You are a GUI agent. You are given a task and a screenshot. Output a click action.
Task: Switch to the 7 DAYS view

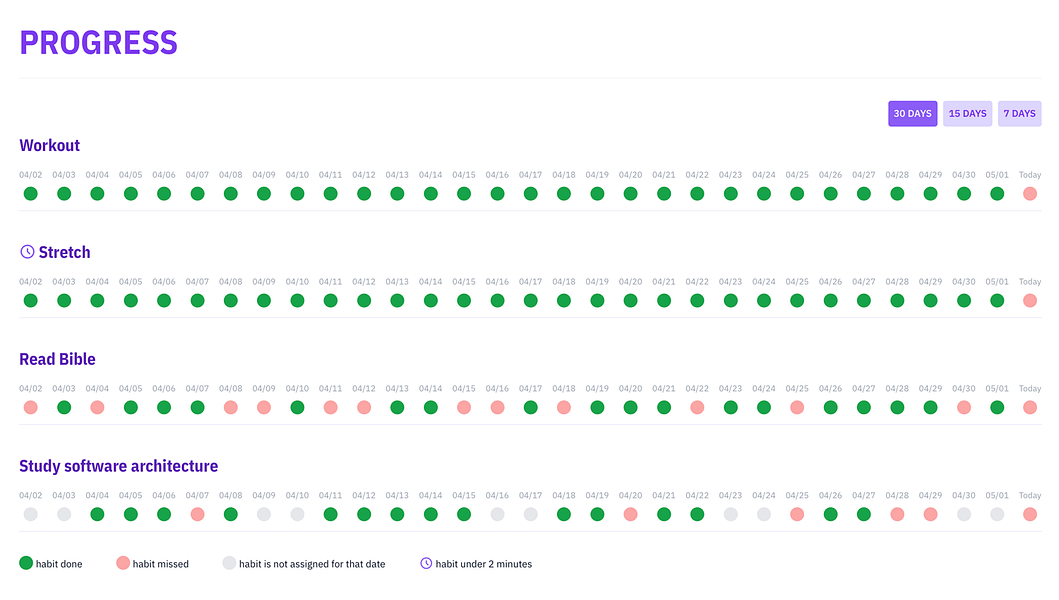(1019, 114)
